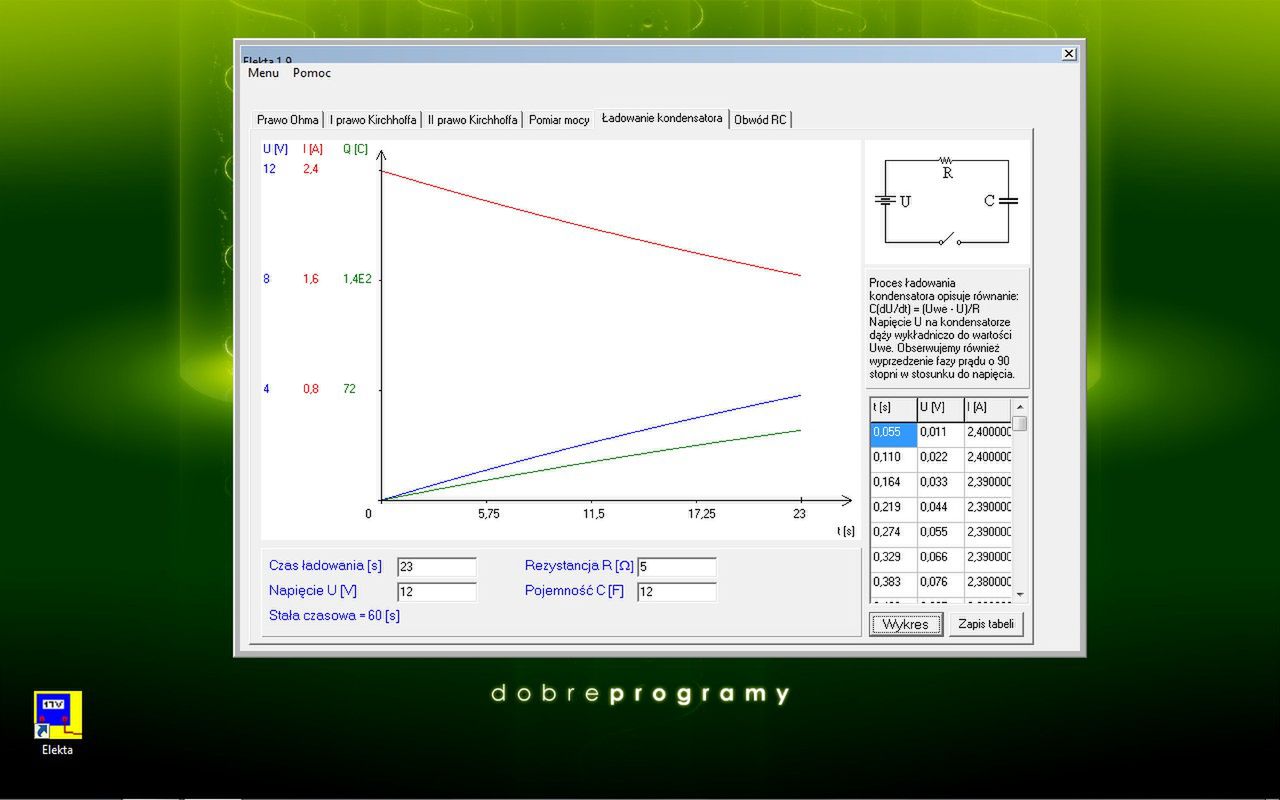
Task: Select the U value cell 0,044
Action: pos(940,508)
